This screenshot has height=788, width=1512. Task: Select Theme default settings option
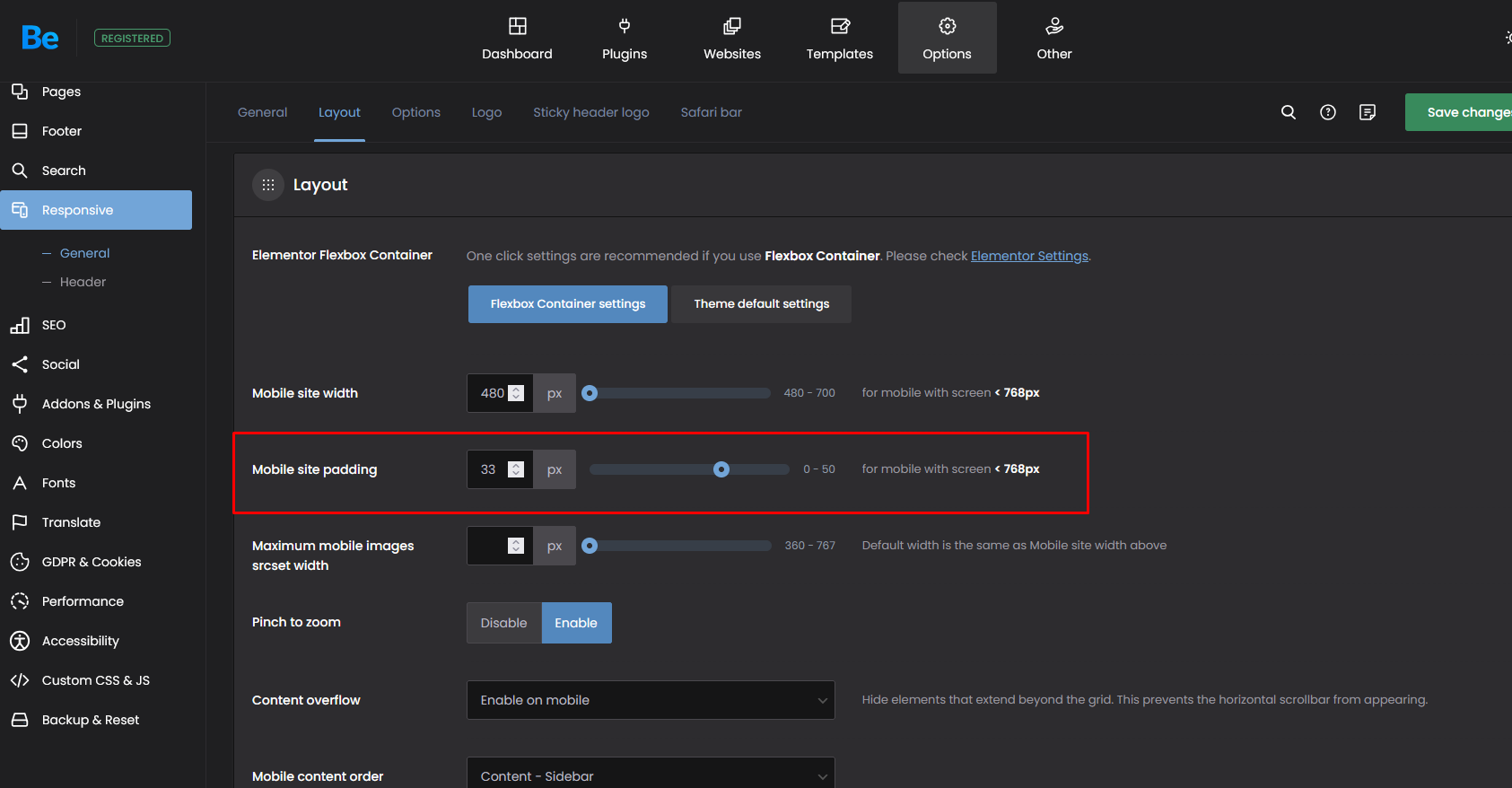click(x=762, y=304)
